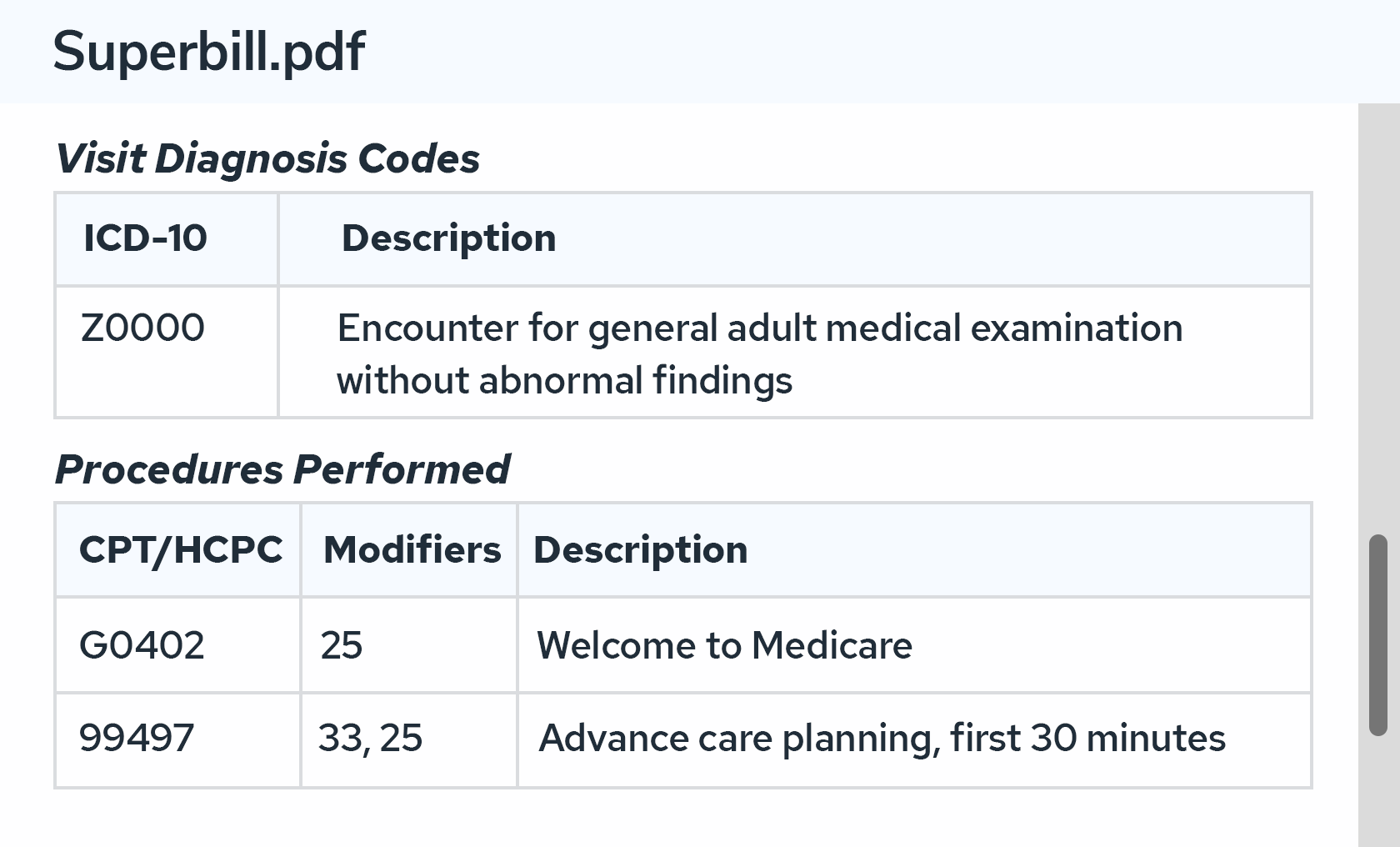Click the ICD-10 column header
Screen dimensions: 1400x847
[x=145, y=238]
